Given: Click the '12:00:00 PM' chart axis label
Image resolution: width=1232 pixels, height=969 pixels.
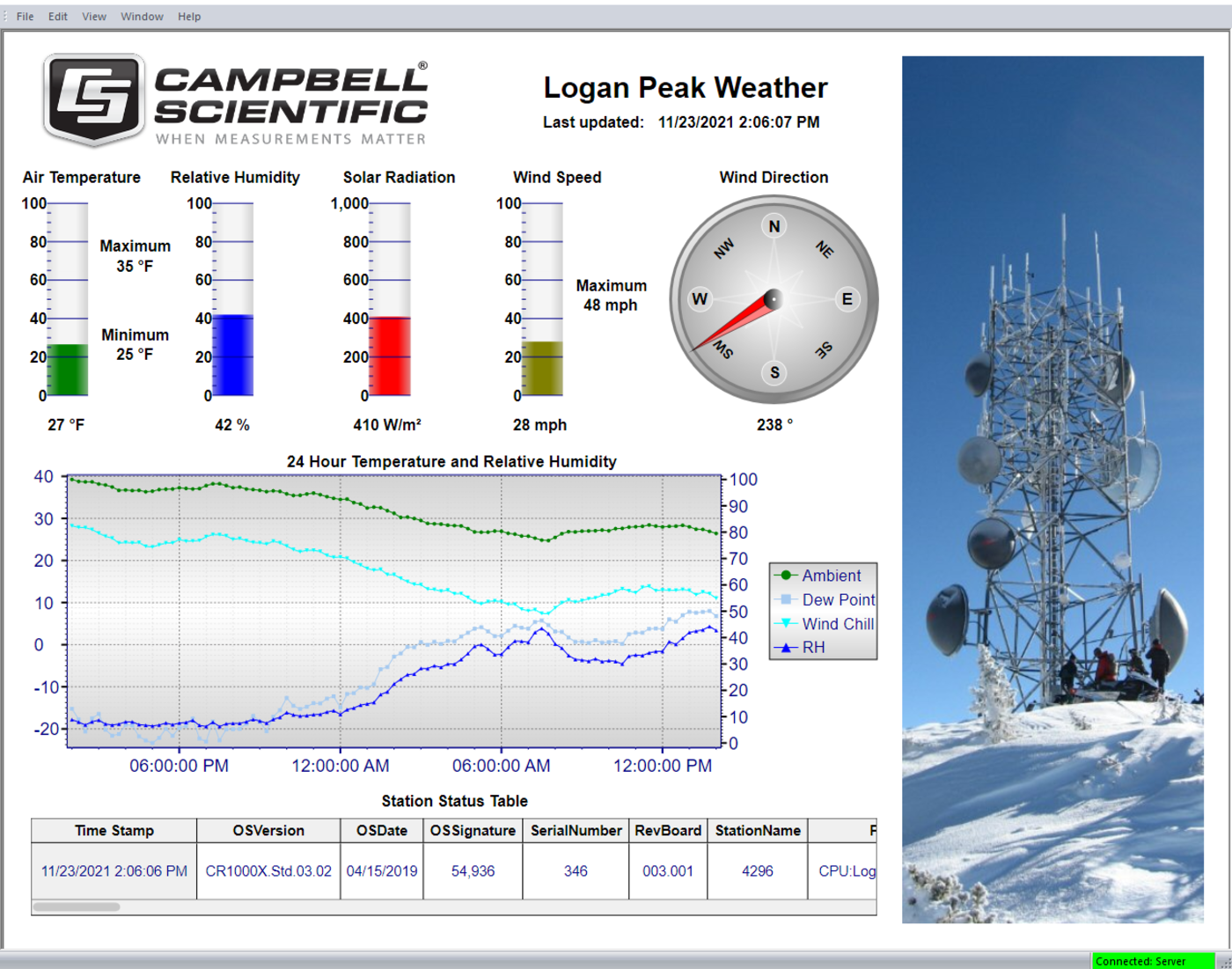Looking at the screenshot, I should click(x=663, y=766).
